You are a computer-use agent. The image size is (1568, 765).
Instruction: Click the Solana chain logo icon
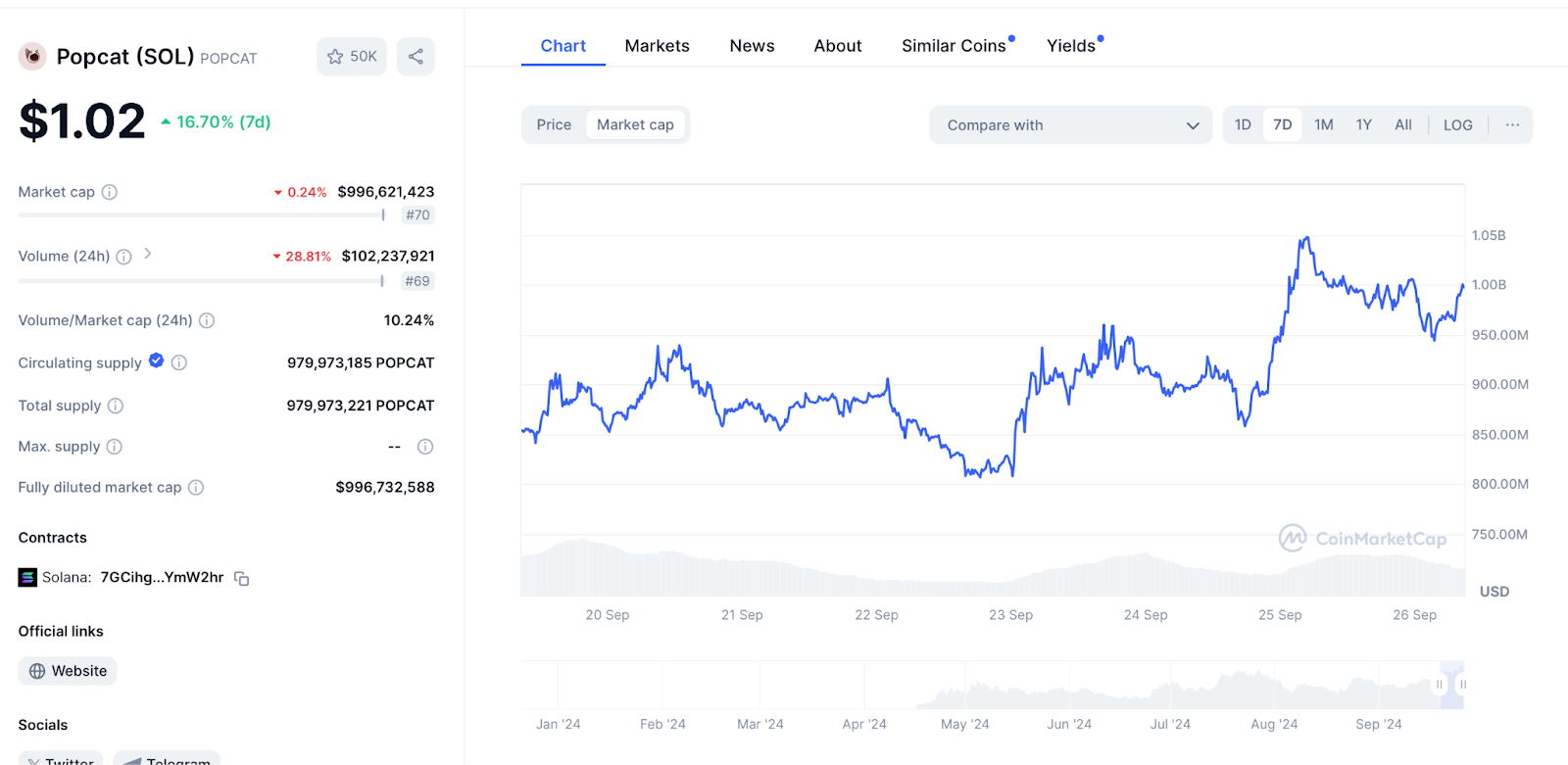coord(27,578)
